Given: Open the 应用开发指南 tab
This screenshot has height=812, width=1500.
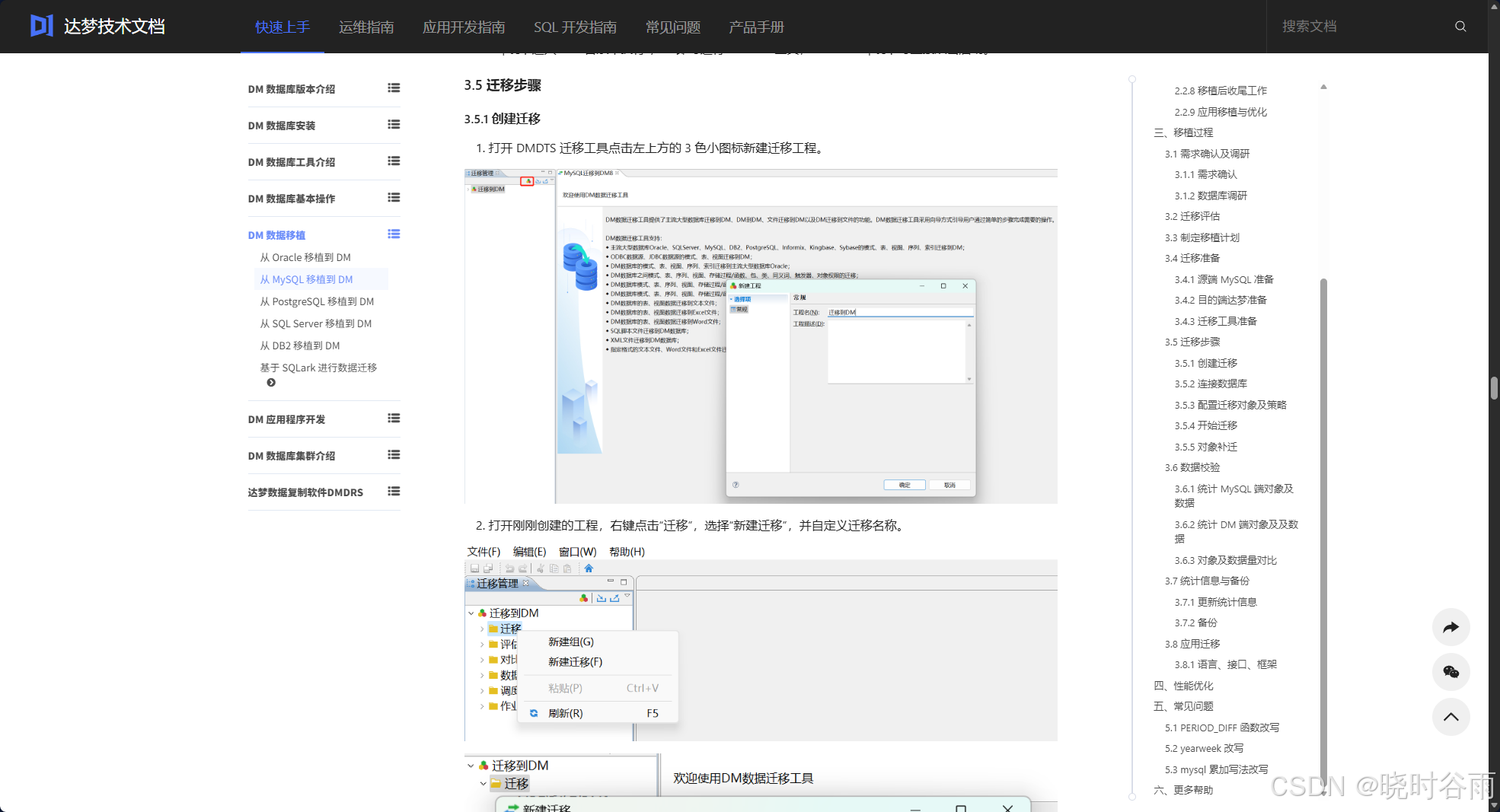Looking at the screenshot, I should pyautogui.click(x=464, y=27).
